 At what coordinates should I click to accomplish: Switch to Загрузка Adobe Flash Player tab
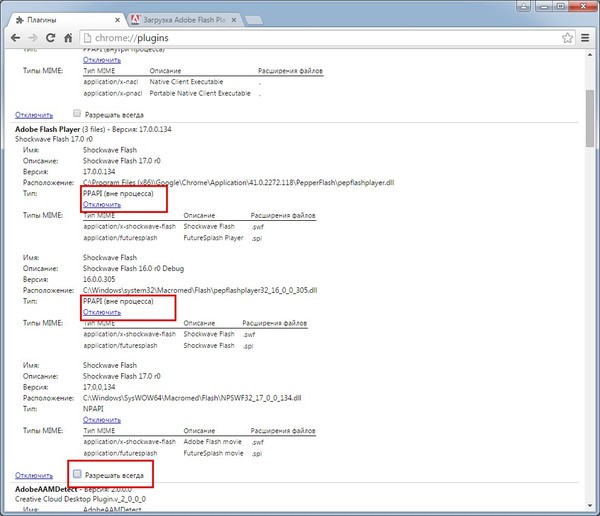pyautogui.click(x=184, y=20)
